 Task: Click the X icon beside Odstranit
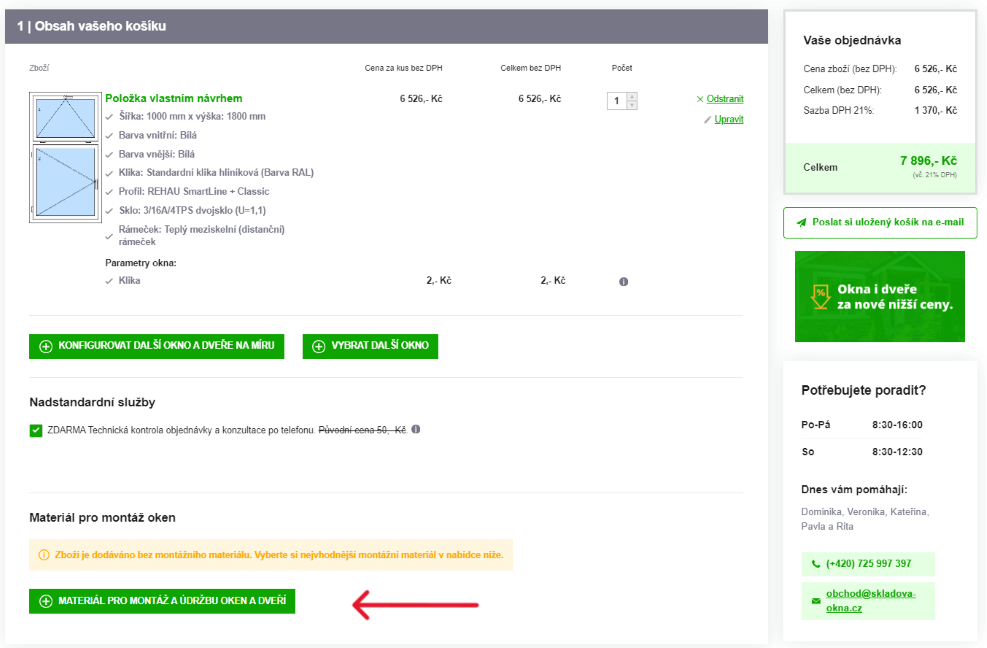click(699, 99)
